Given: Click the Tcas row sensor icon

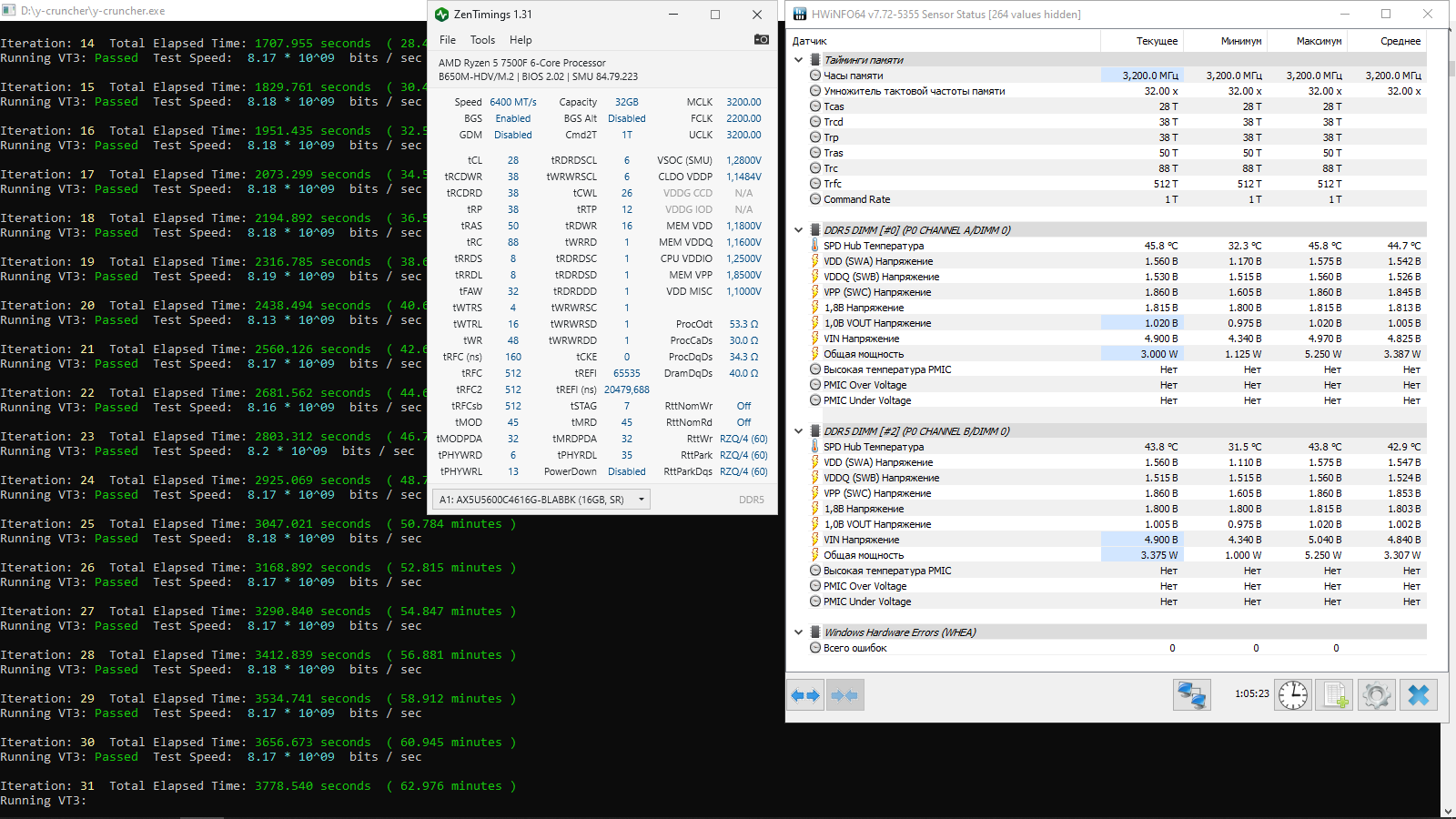Looking at the screenshot, I should coord(815,106).
